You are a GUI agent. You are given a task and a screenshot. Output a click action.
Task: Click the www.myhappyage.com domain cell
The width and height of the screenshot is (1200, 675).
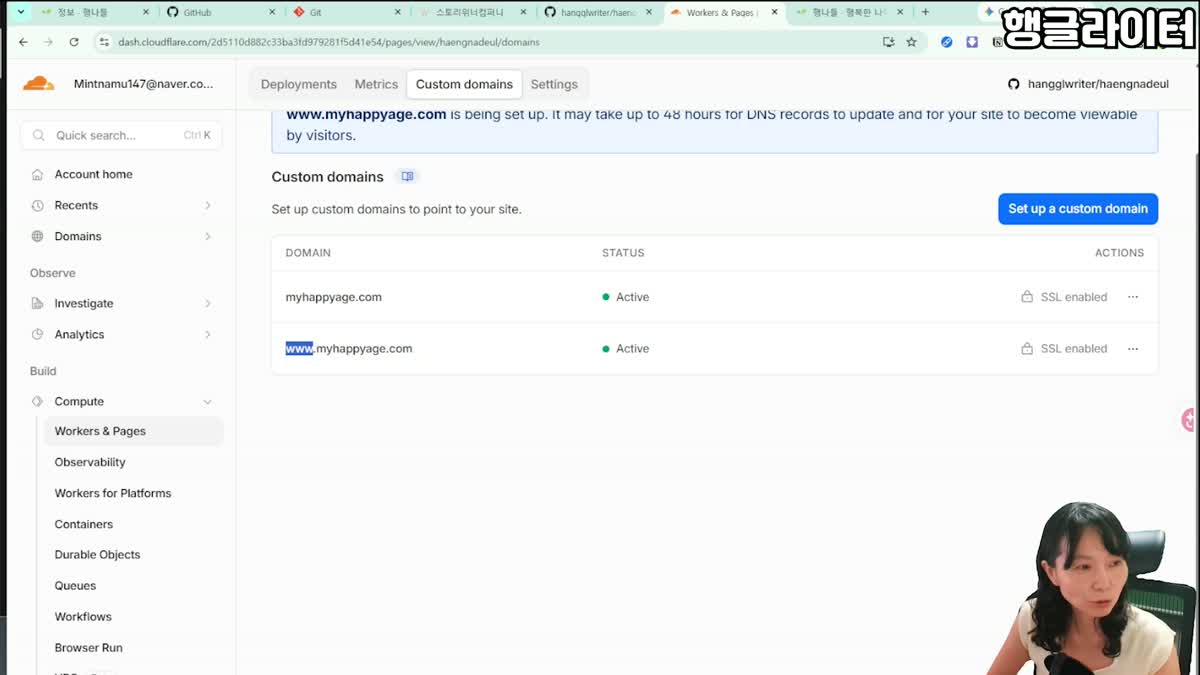[x=348, y=349]
